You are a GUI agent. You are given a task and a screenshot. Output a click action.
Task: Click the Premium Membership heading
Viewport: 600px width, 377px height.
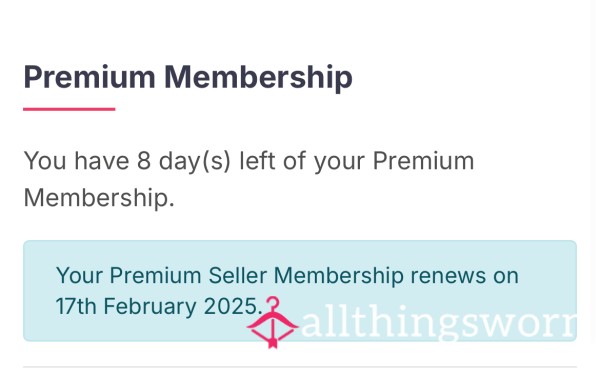(x=188, y=77)
